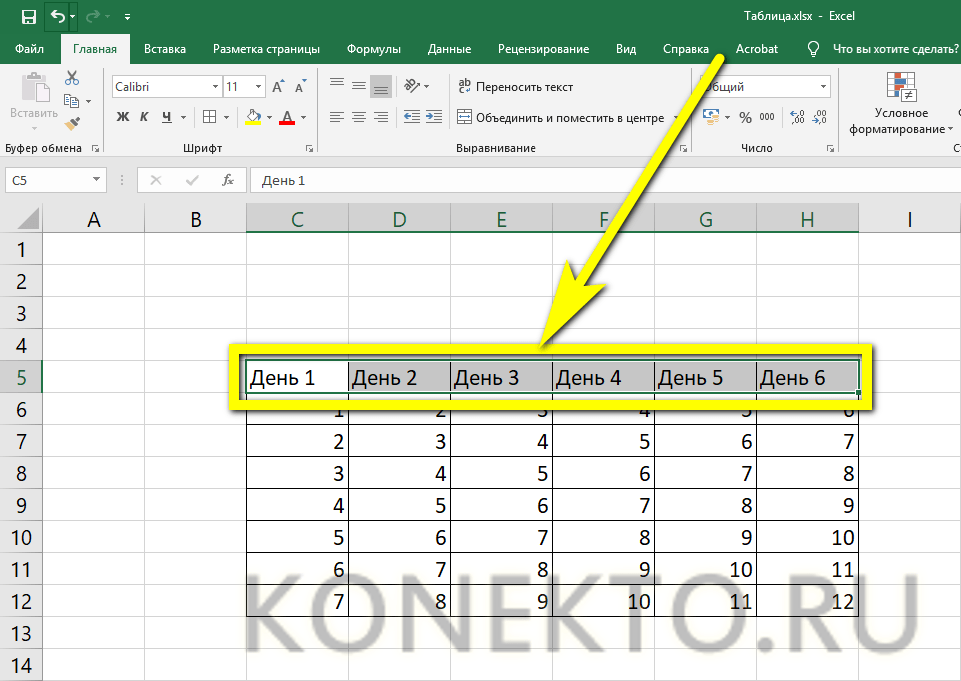This screenshot has width=961, height=681.
Task: Click the Percent style icon
Action: (745, 117)
